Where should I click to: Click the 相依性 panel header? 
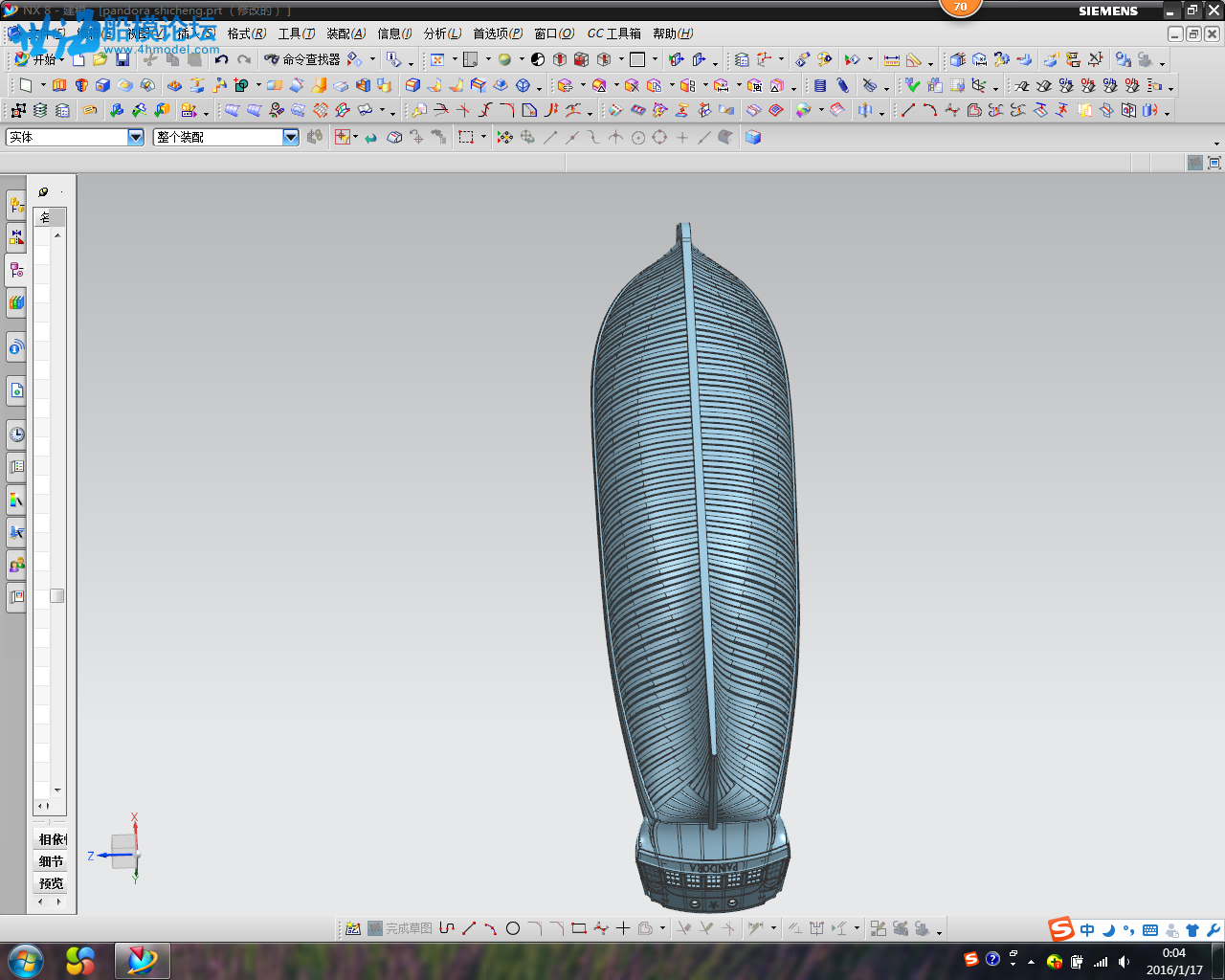(x=52, y=839)
